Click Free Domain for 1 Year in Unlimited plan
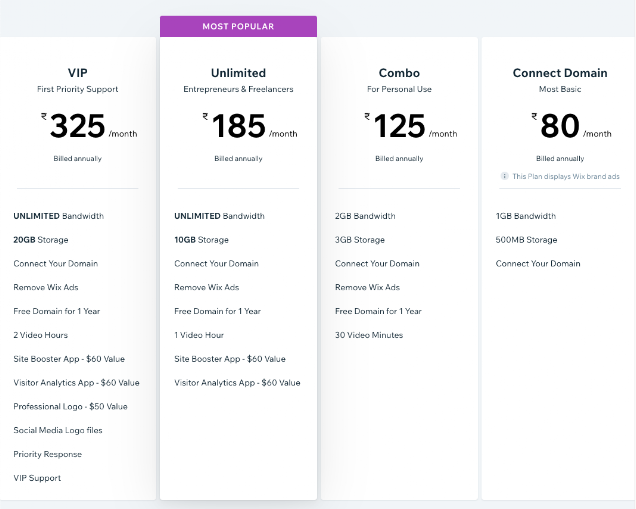The image size is (636, 509). (x=217, y=311)
